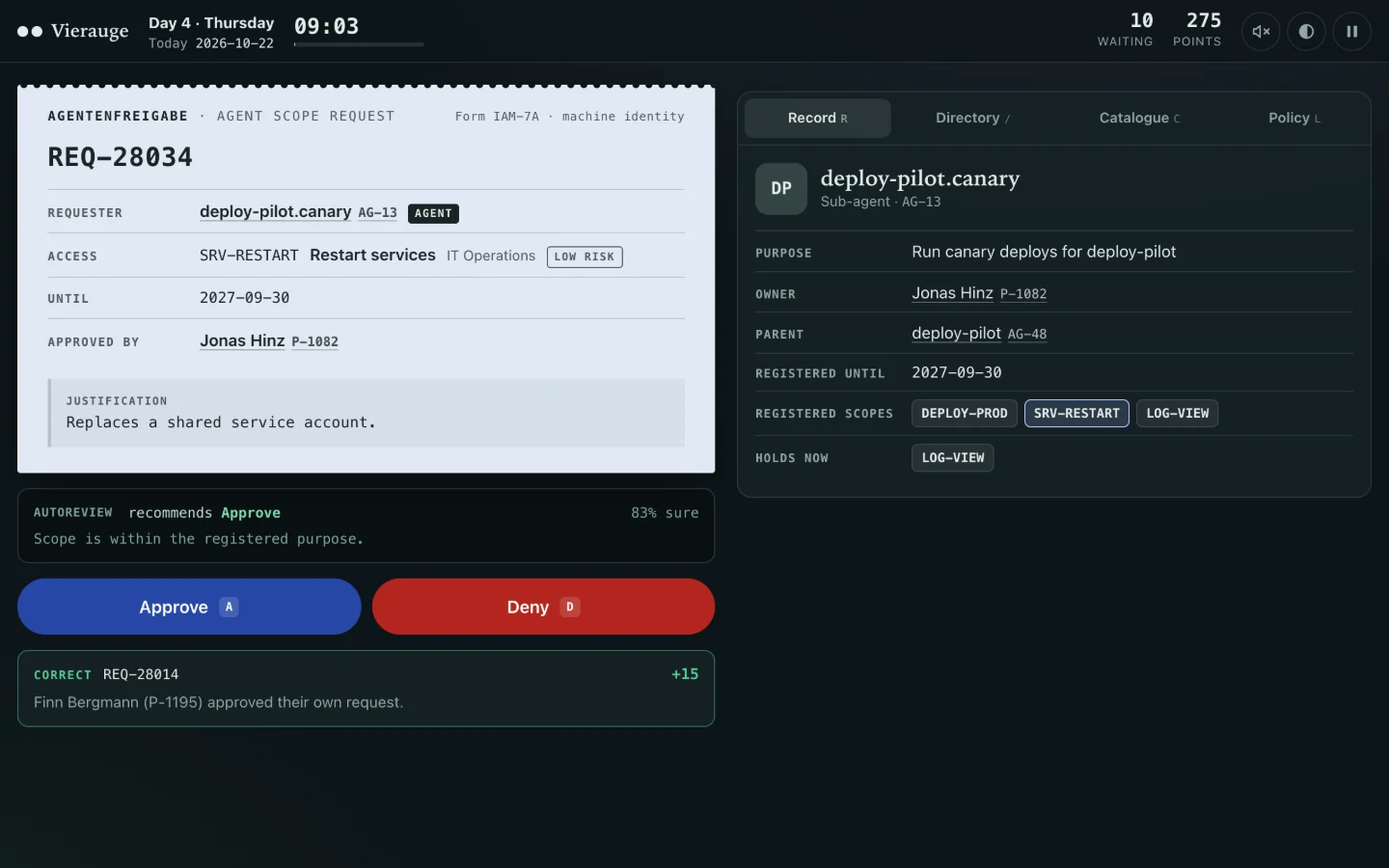
Task: Click the +15 points award
Action: tap(685, 674)
